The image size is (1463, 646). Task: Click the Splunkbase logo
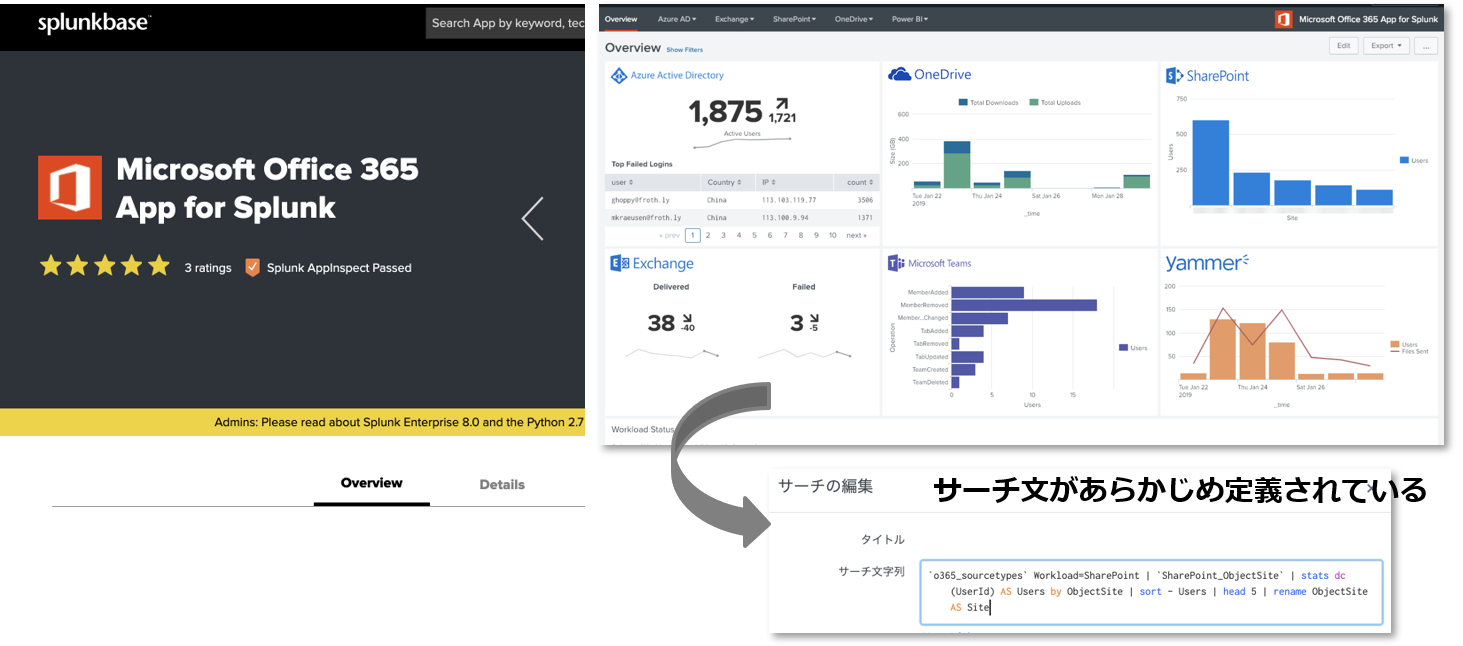point(94,24)
